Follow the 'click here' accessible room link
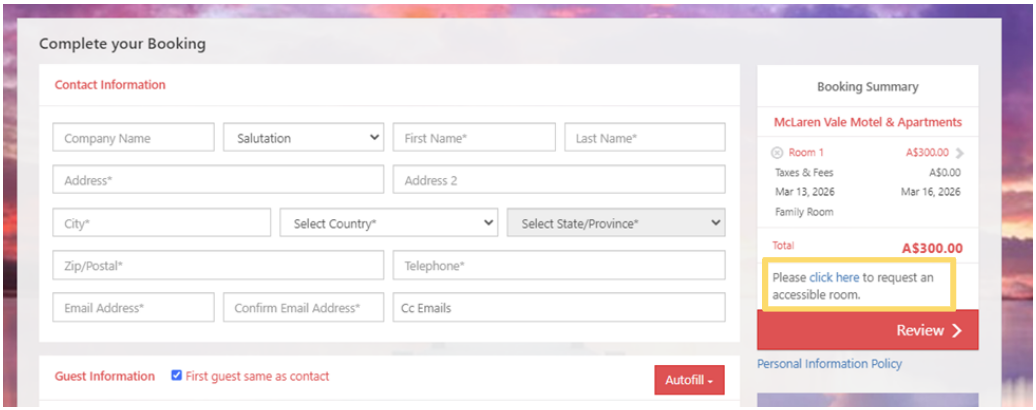Viewport: 1036px width, 410px height. 834,278
